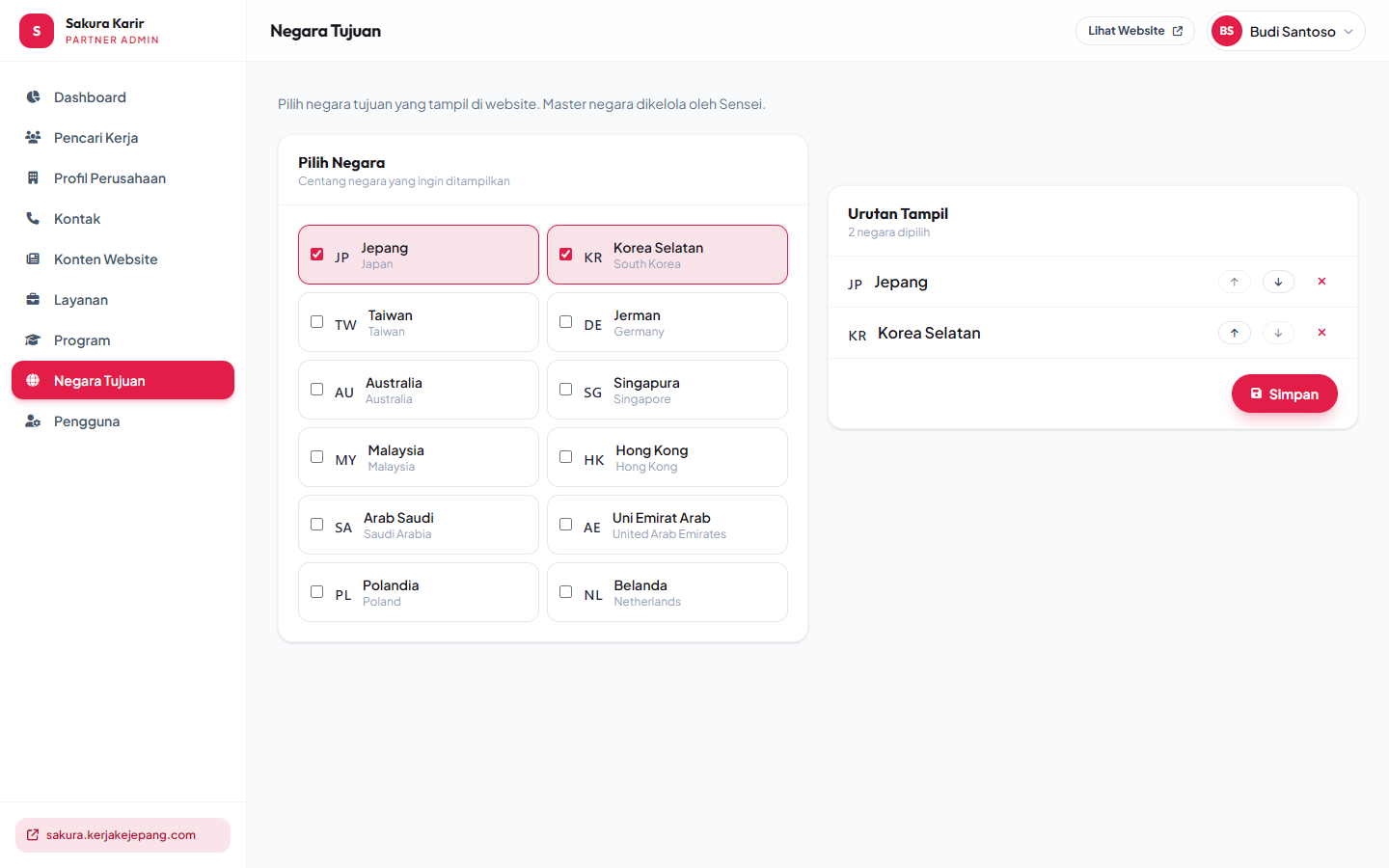The height and width of the screenshot is (868, 1389).
Task: Open the Budi Santoso user dropdown
Action: click(1286, 31)
